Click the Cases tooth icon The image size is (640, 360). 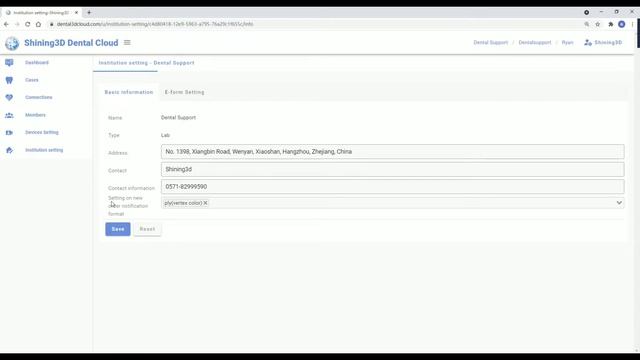click(9, 80)
